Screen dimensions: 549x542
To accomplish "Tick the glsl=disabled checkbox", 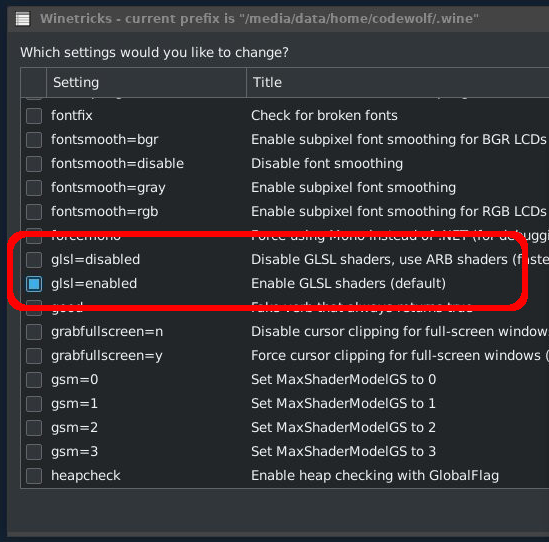I will [x=34, y=260].
